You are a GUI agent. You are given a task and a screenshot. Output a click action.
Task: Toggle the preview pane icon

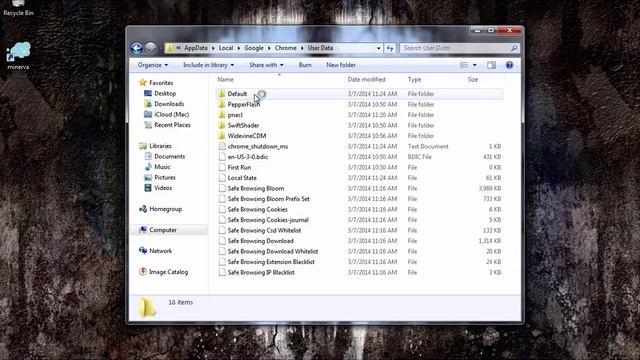click(x=491, y=65)
